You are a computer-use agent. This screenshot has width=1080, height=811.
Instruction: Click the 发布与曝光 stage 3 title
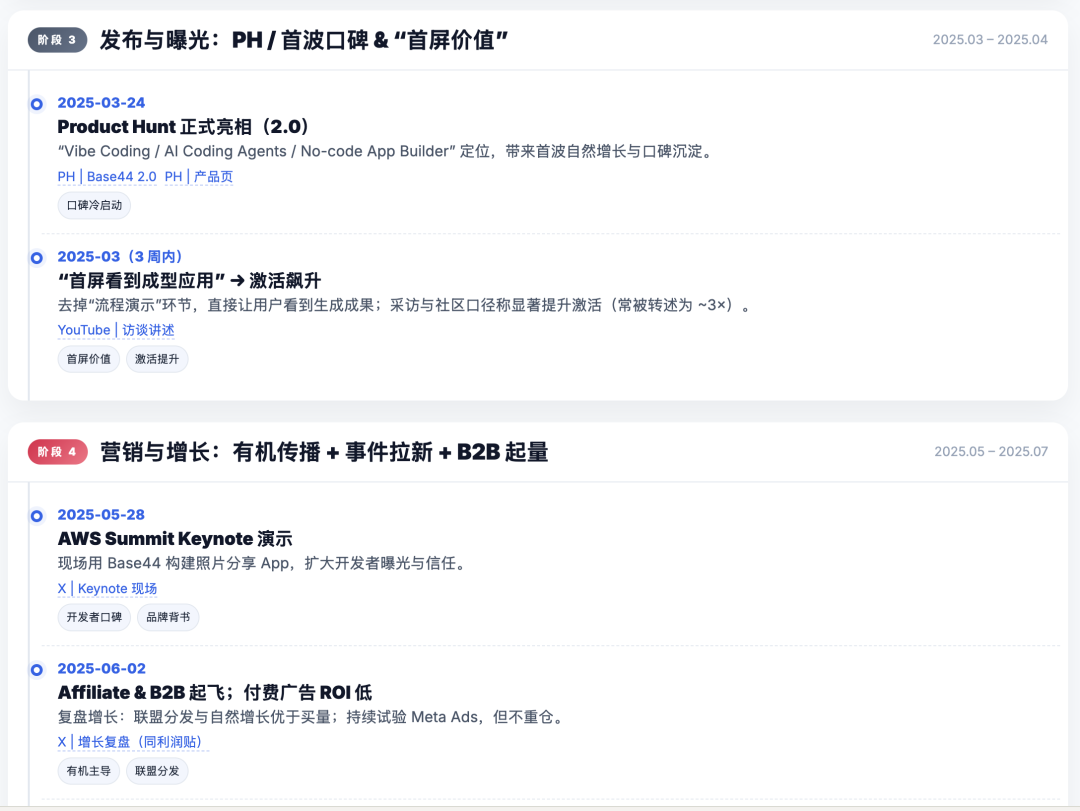coord(304,40)
